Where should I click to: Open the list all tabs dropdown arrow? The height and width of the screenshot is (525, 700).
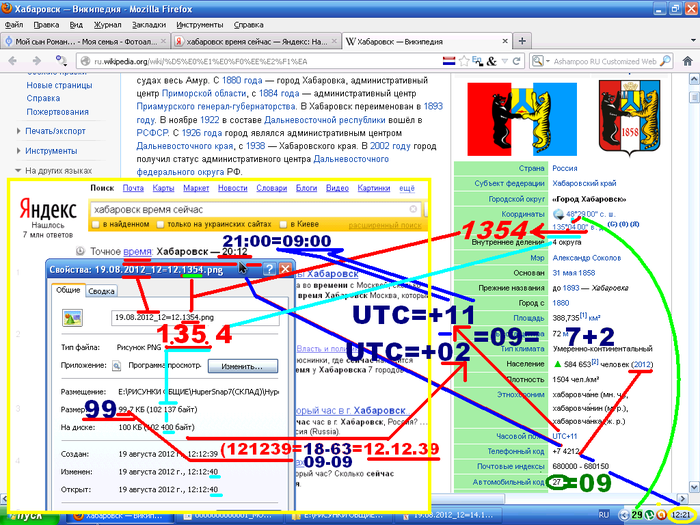(692, 41)
